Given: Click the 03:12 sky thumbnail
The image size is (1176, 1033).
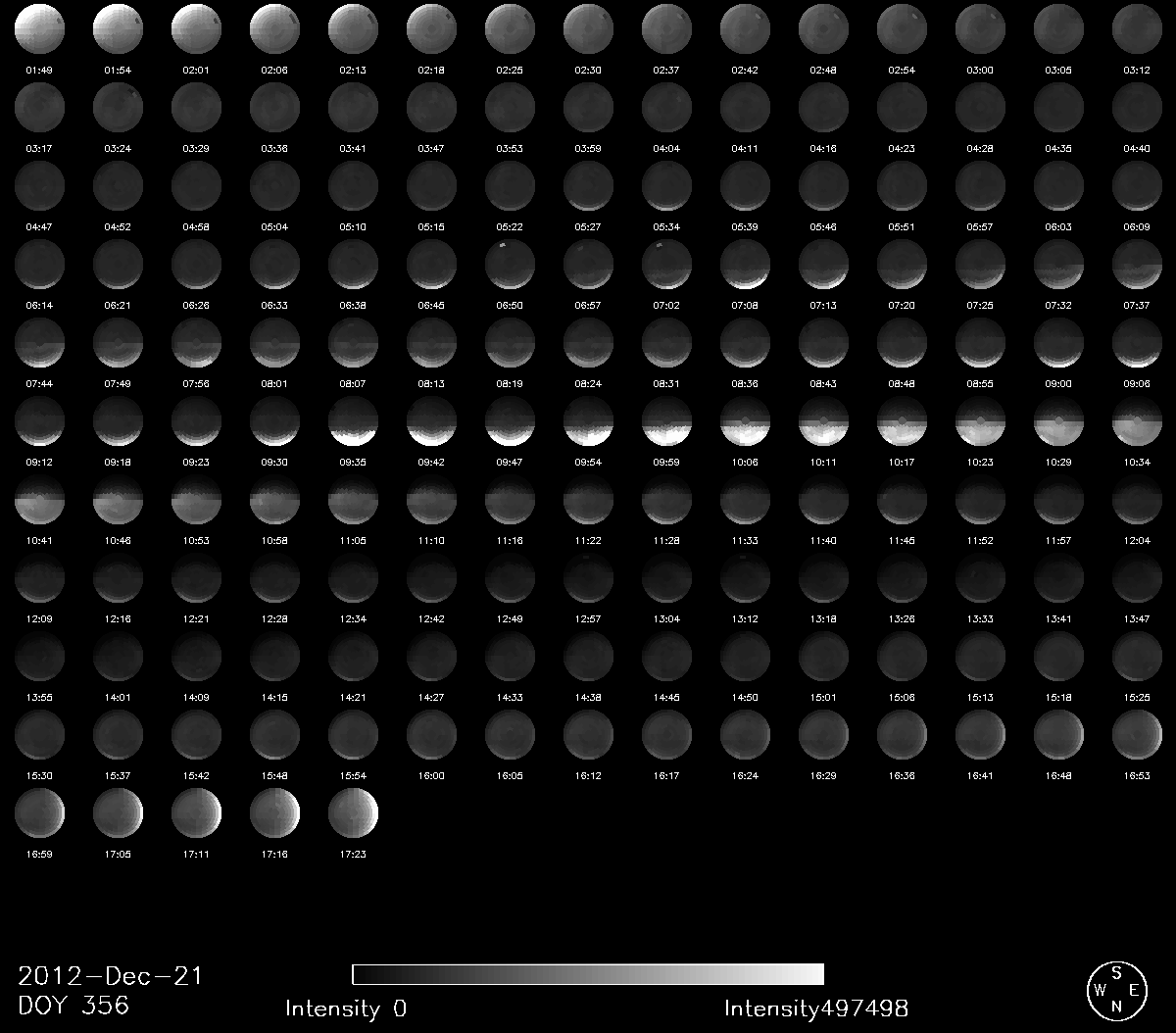Looking at the screenshot, I should (1137, 28).
